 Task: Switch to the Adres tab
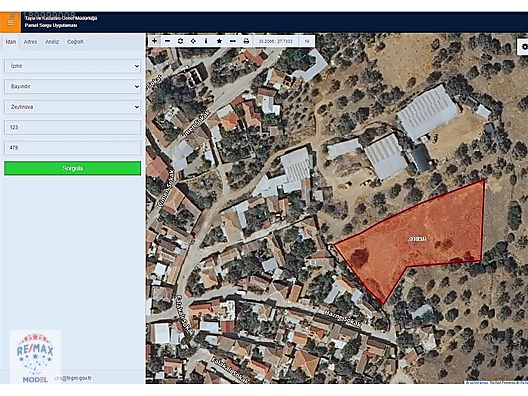tap(30, 42)
